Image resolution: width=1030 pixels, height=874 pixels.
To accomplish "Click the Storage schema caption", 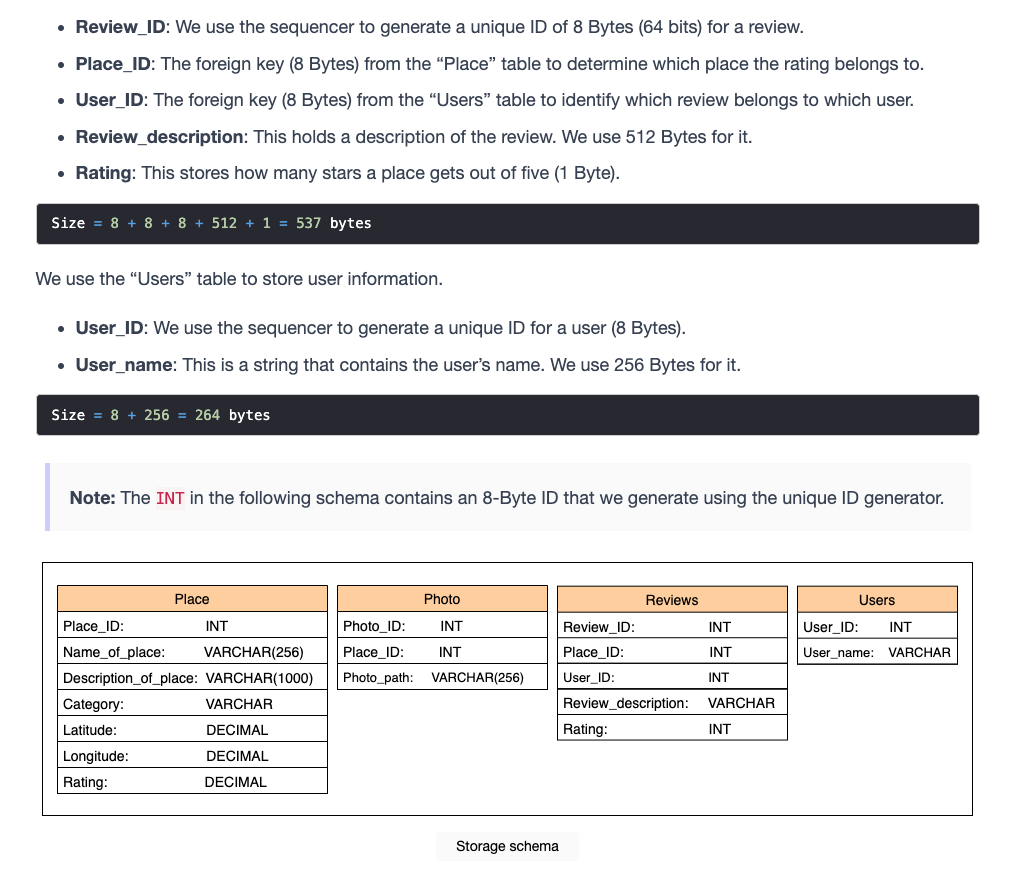I will point(507,846).
